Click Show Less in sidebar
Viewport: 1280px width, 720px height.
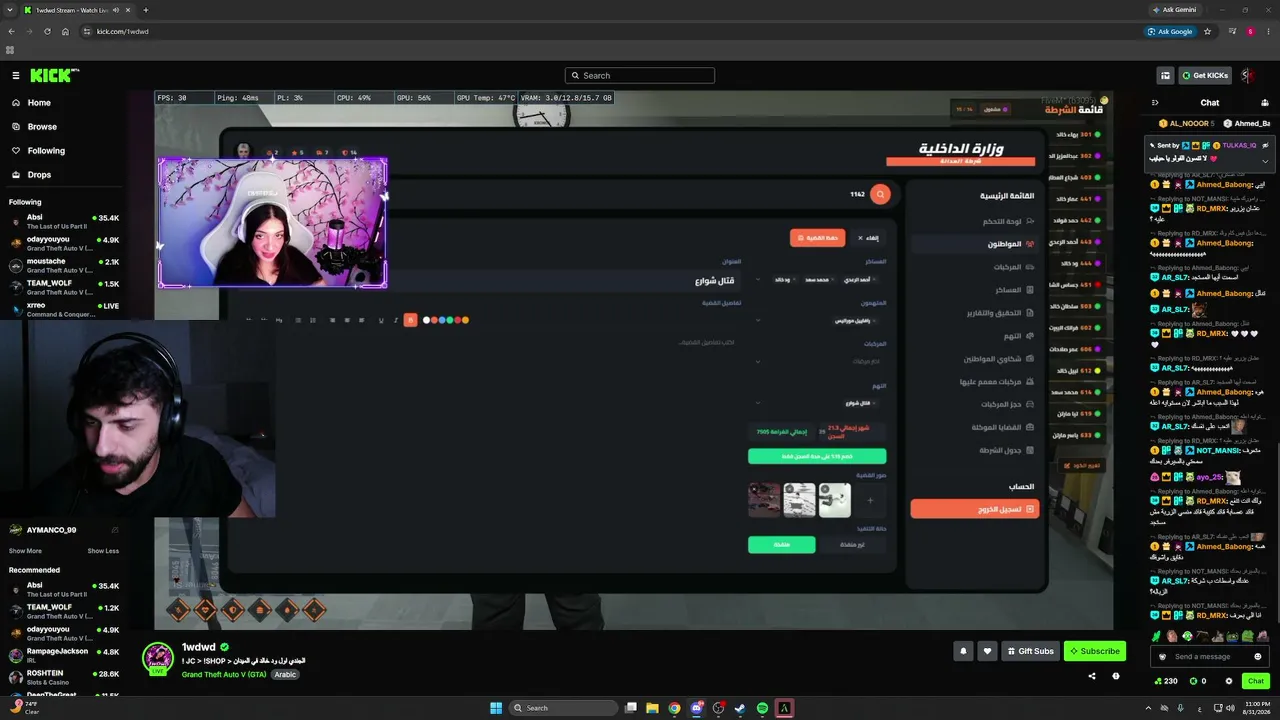pyautogui.click(x=103, y=551)
